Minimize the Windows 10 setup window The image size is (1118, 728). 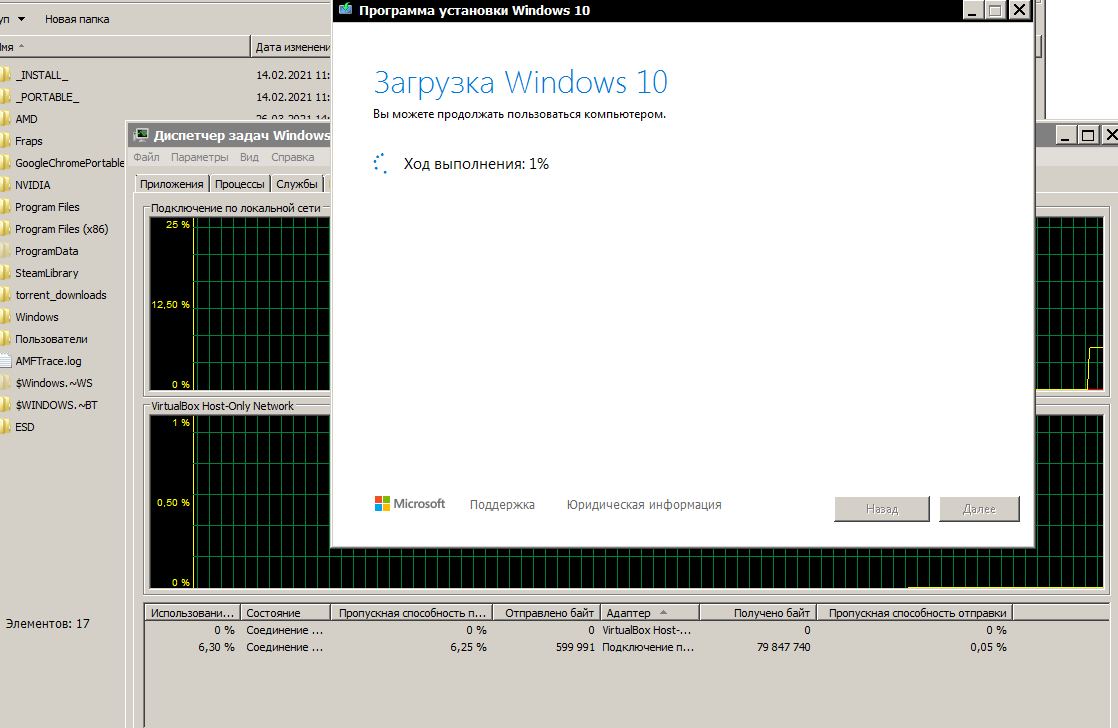point(973,10)
